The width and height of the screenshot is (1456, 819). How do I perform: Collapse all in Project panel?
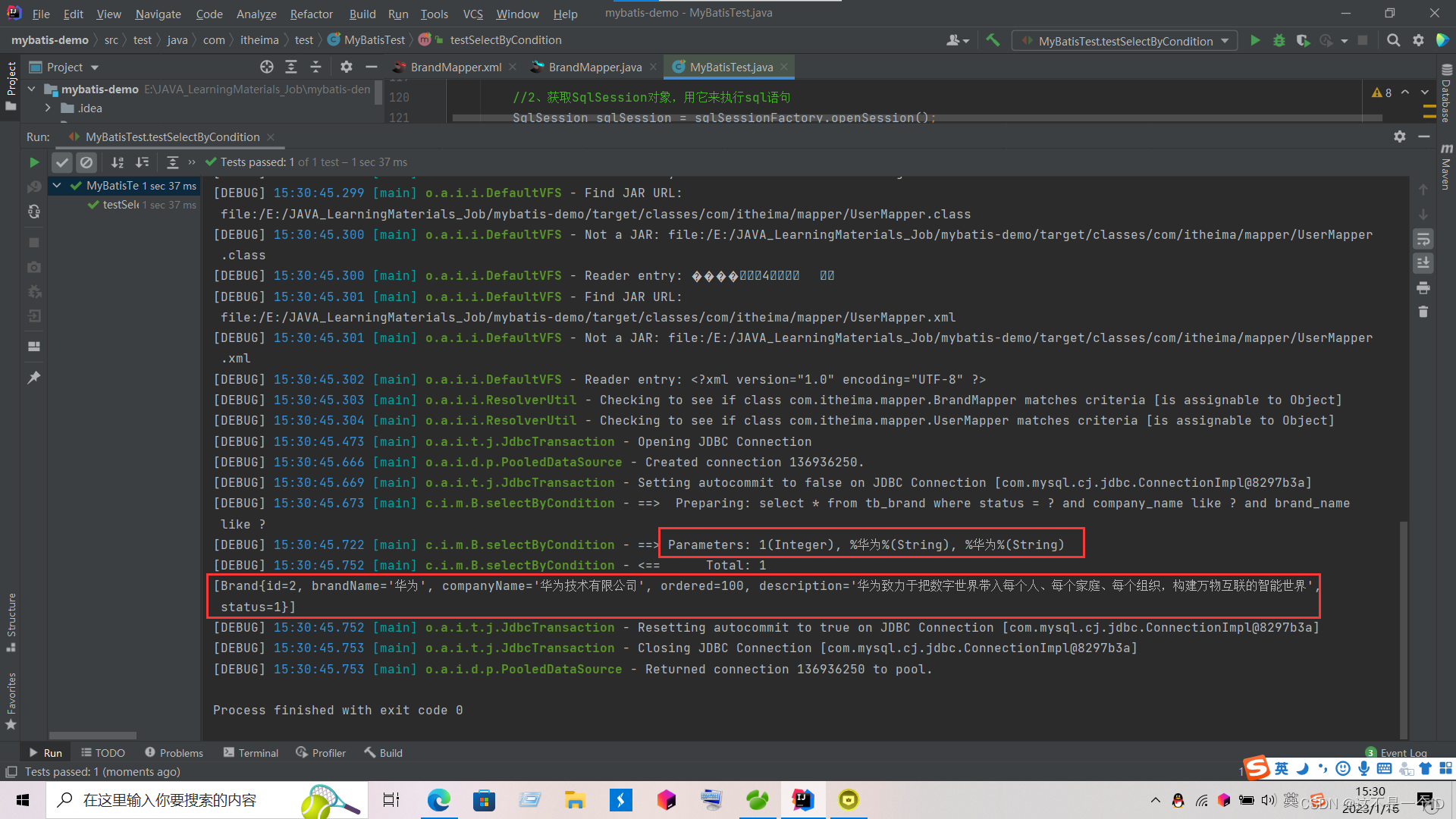(315, 67)
